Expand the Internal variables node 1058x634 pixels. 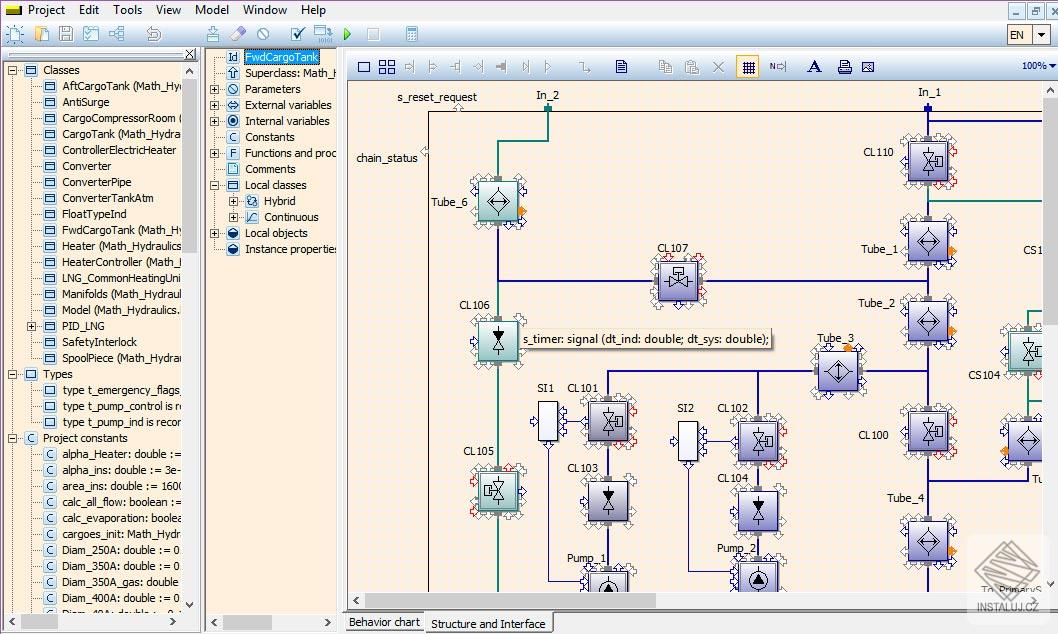(215, 121)
